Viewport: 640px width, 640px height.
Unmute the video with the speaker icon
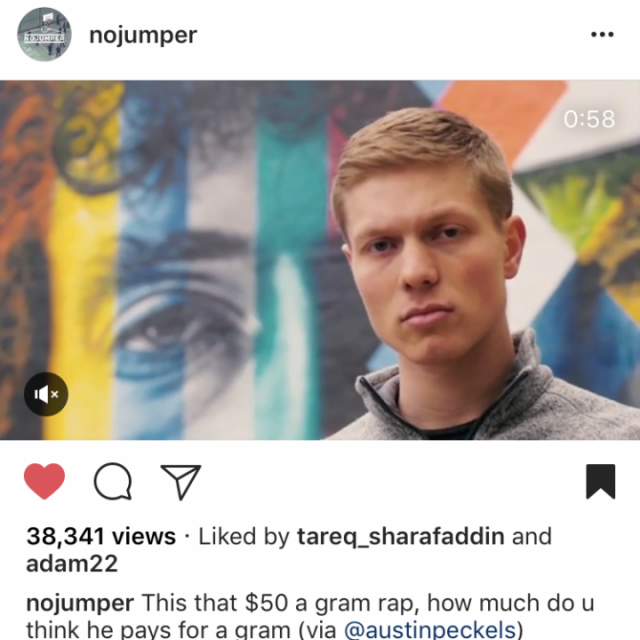(x=46, y=394)
